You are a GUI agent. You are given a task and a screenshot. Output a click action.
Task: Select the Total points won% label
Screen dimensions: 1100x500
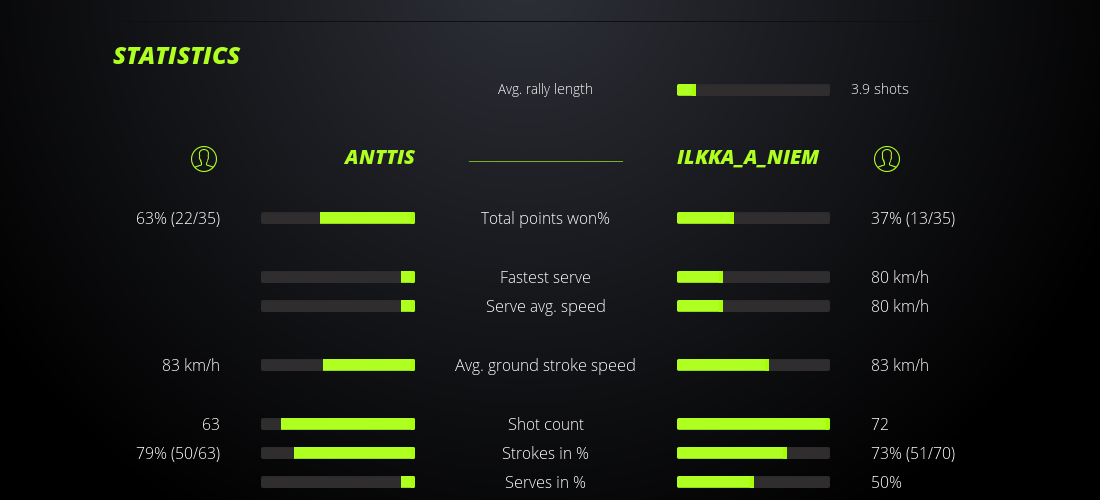545,218
